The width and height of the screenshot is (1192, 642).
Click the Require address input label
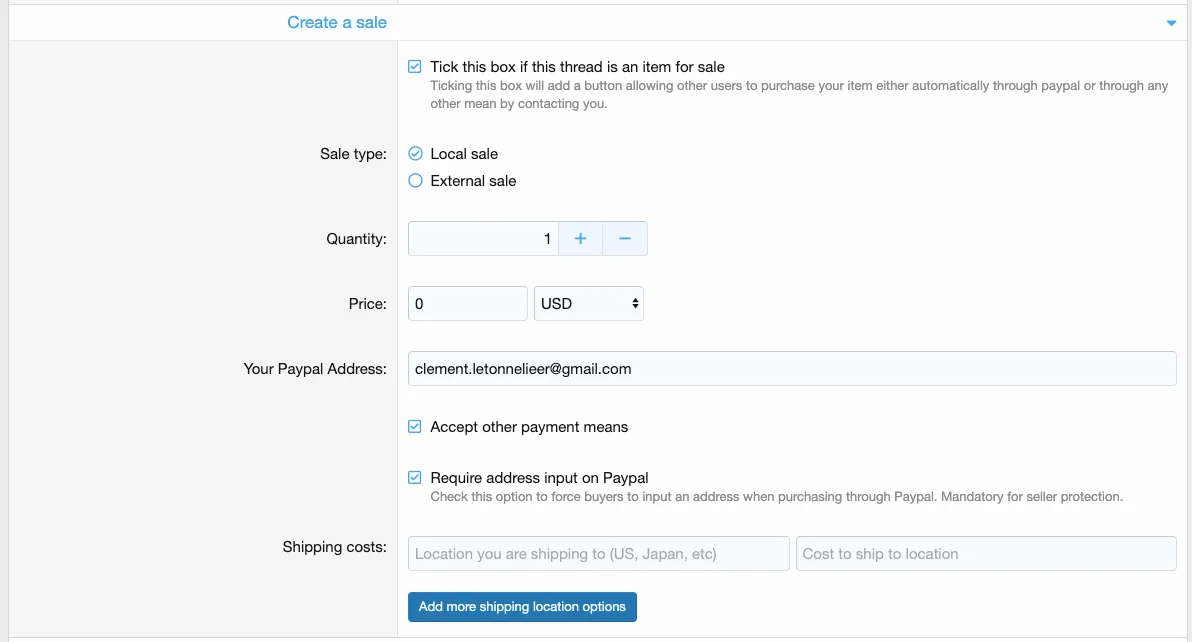point(539,478)
